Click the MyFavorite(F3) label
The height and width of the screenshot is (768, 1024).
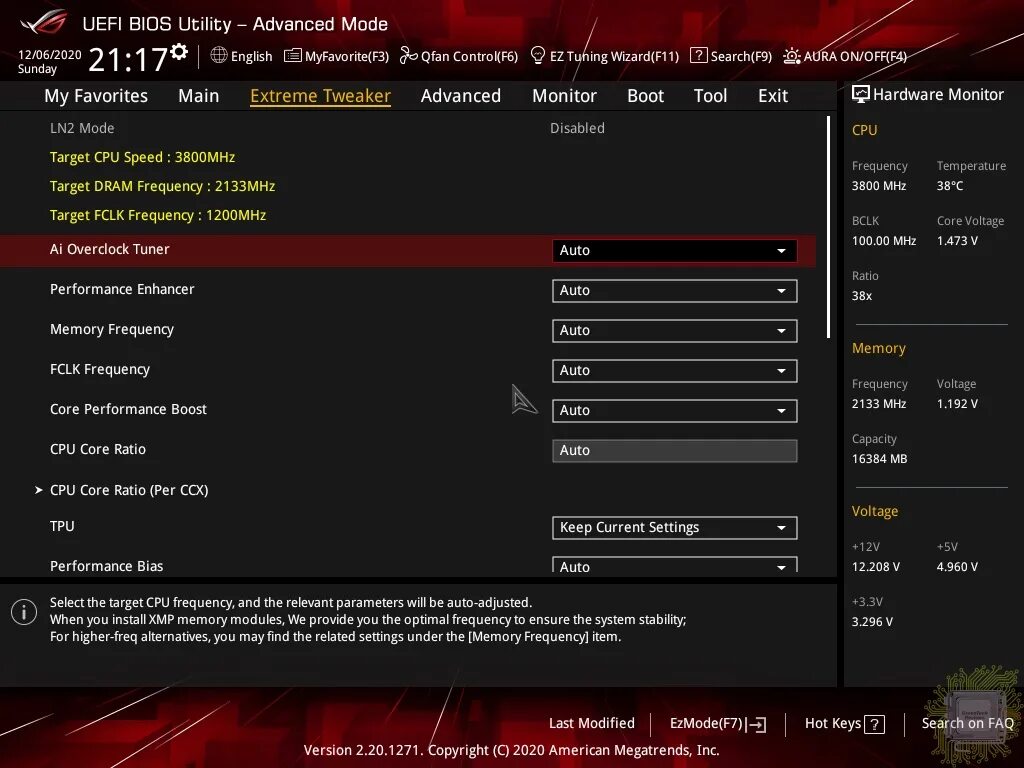coord(347,56)
